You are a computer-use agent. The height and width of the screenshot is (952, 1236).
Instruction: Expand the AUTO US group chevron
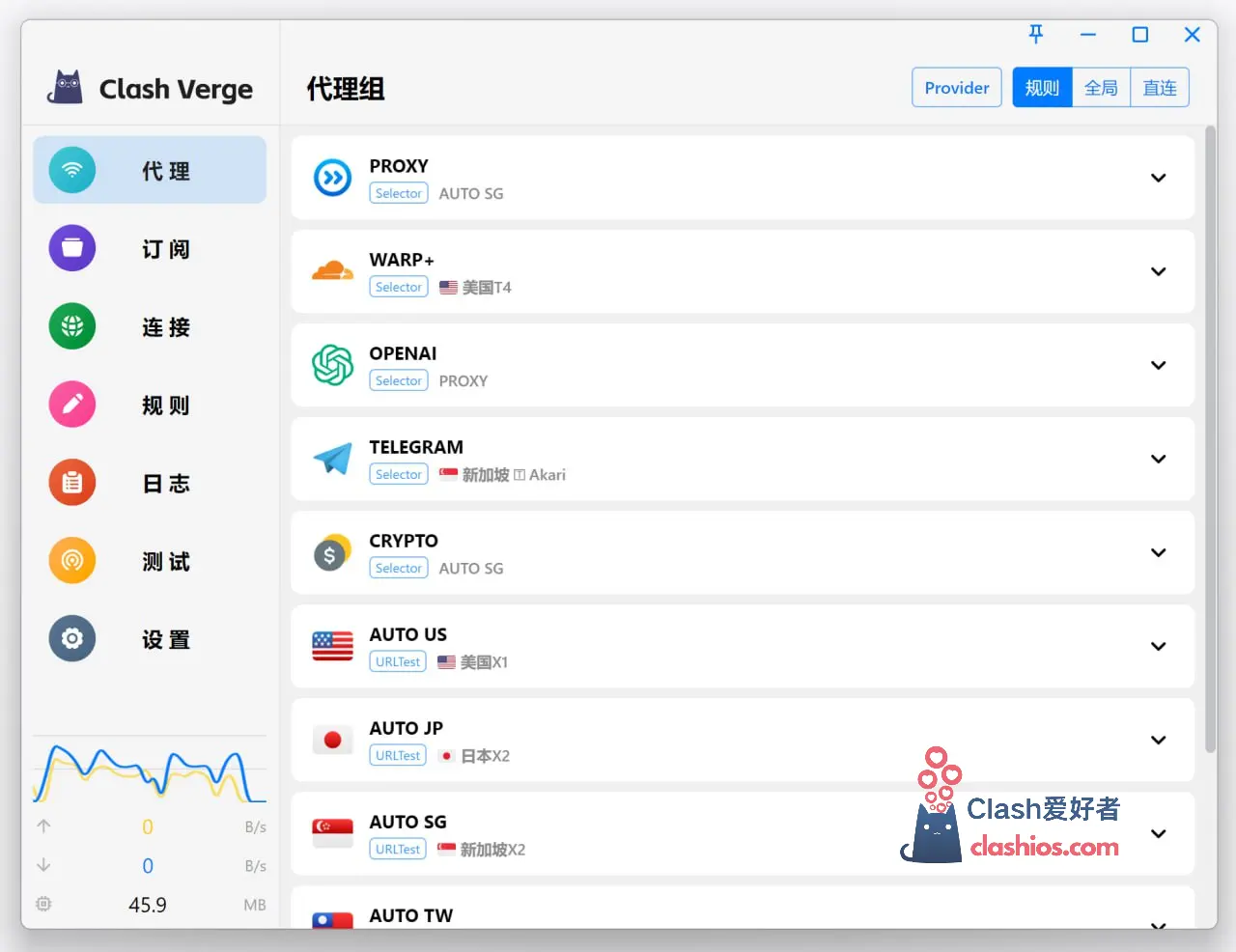[x=1159, y=646]
